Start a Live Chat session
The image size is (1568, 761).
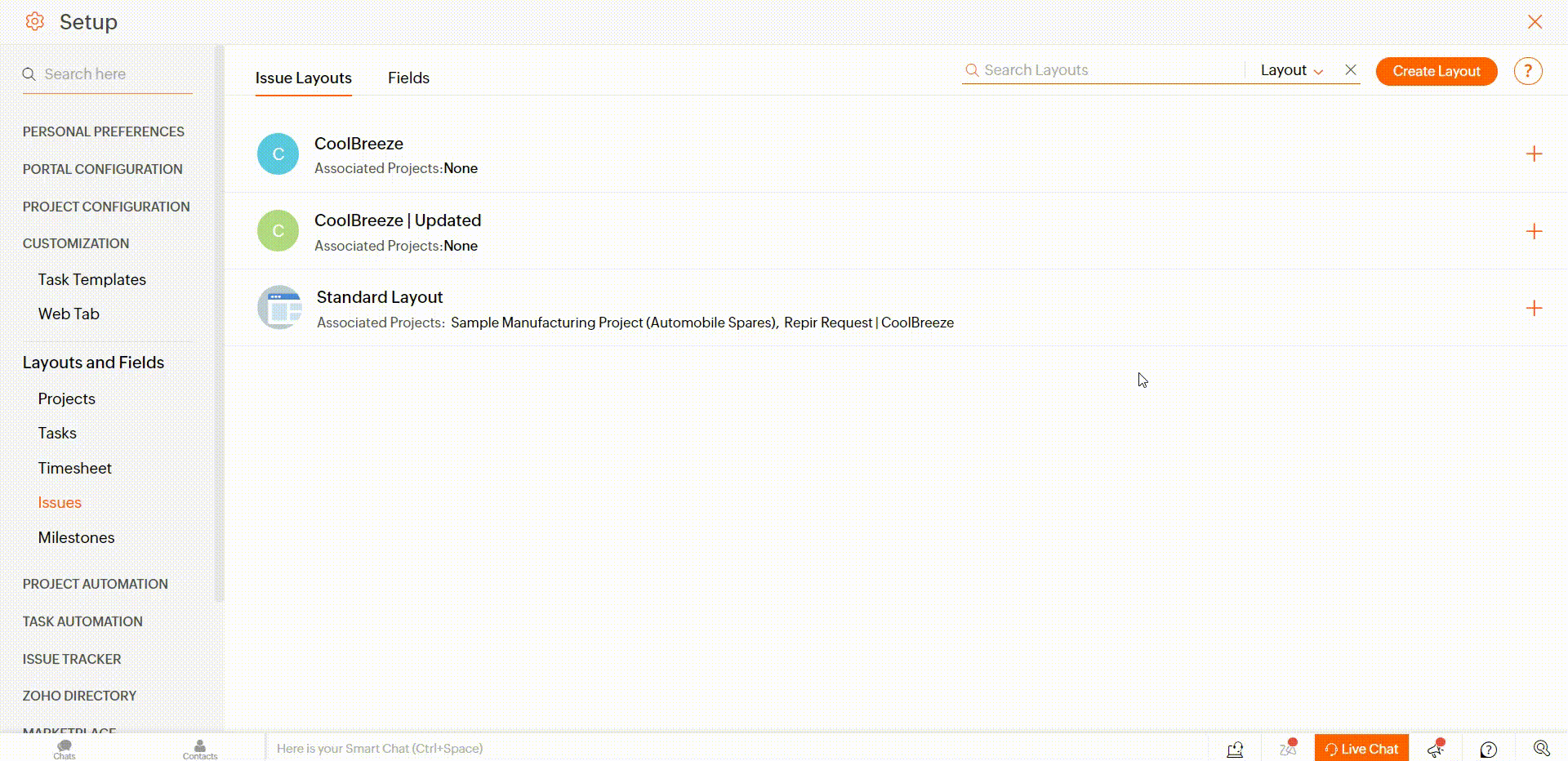[x=1361, y=749]
